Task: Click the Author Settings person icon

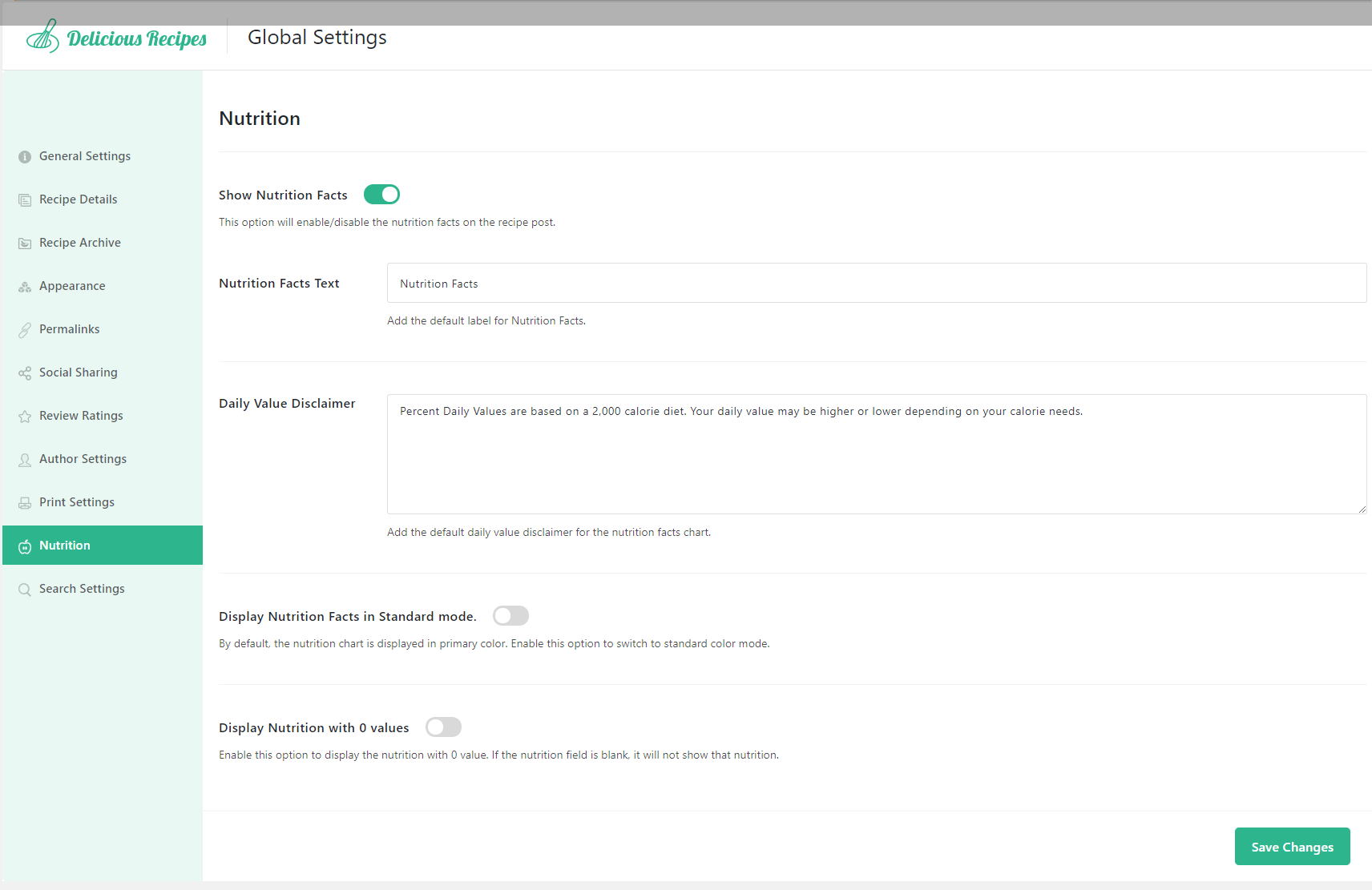Action: click(x=25, y=458)
